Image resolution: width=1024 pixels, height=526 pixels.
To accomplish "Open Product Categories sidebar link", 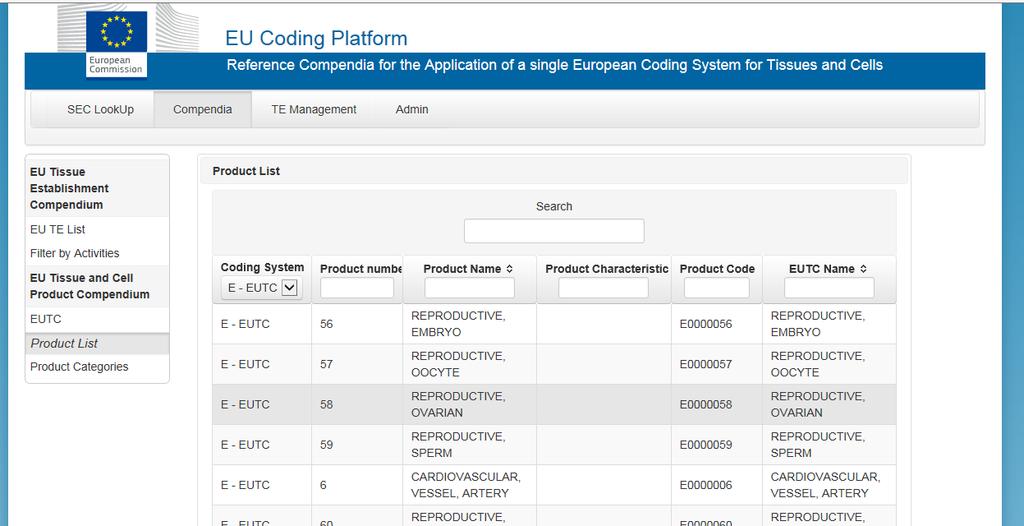I will (x=79, y=367).
